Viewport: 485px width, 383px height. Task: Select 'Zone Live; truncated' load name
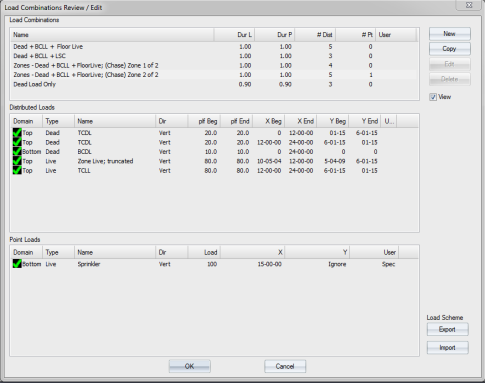tap(105, 161)
